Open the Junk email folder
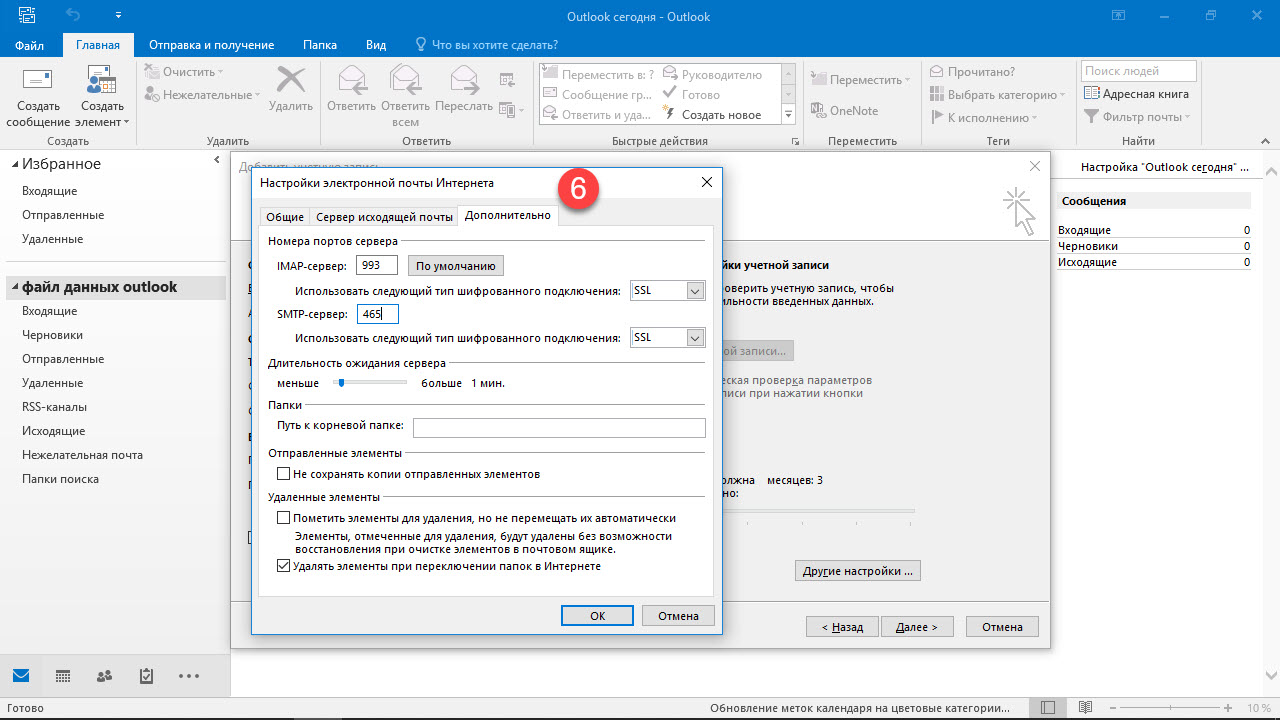Image resolution: width=1280 pixels, height=720 pixels. [x=83, y=455]
